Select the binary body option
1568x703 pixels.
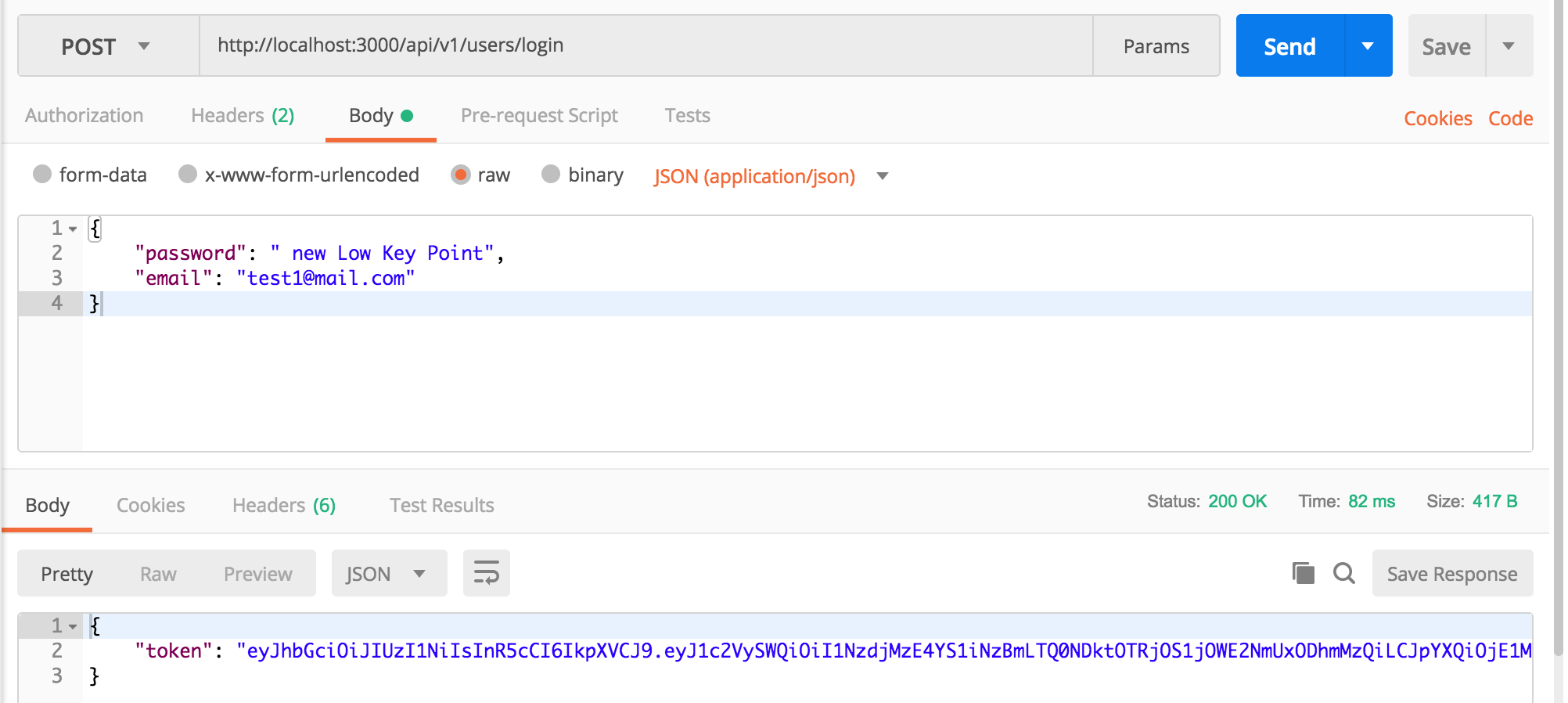551,174
